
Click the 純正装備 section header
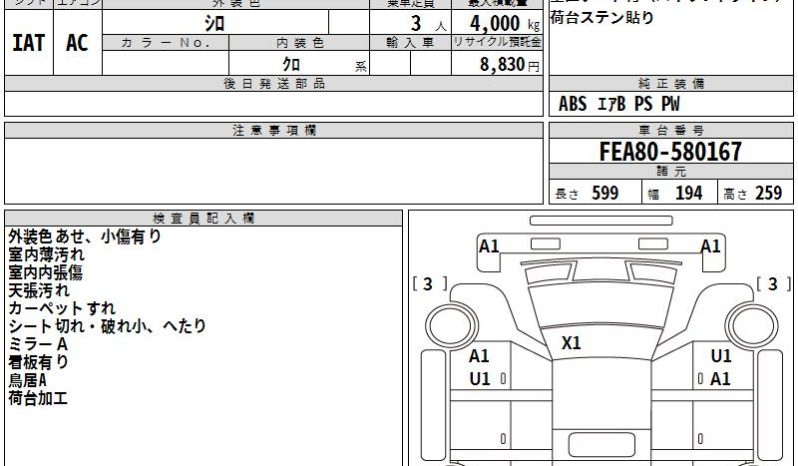pyautogui.click(x=671, y=84)
